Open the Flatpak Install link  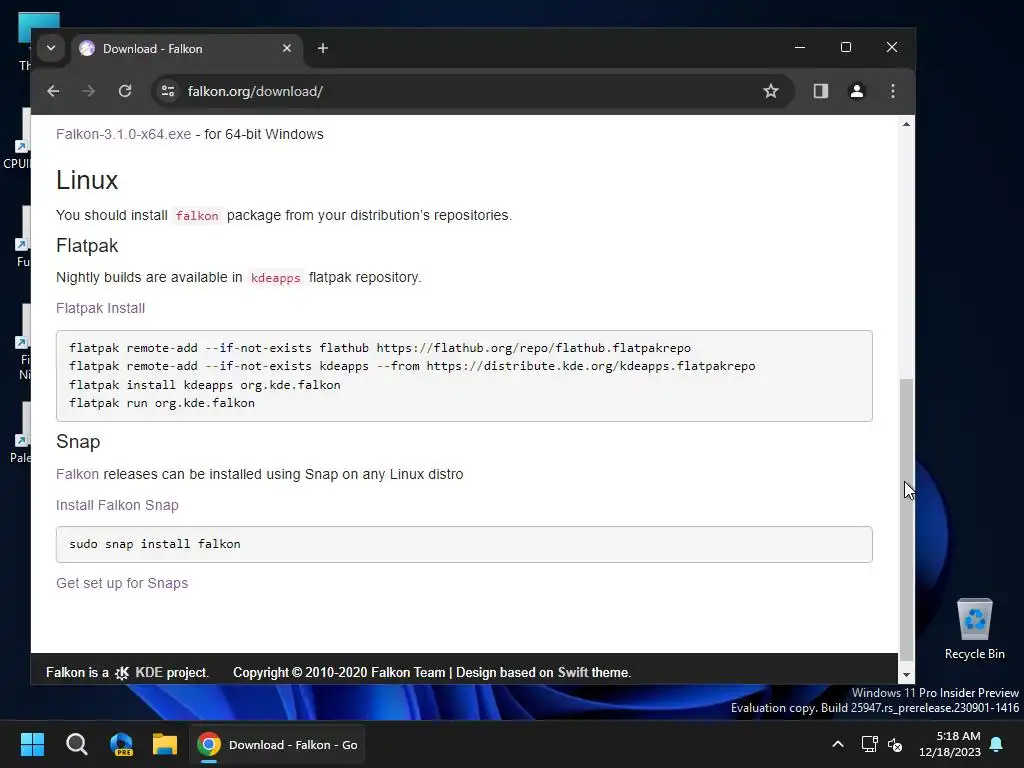(x=101, y=308)
